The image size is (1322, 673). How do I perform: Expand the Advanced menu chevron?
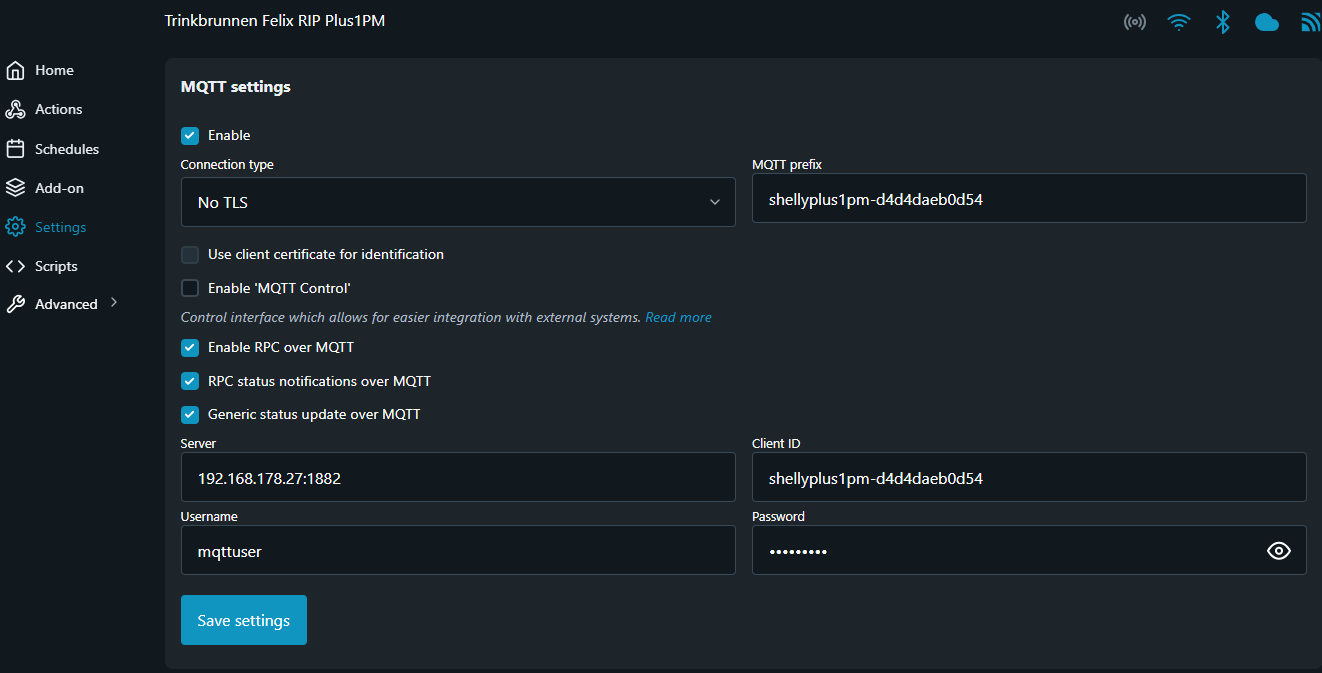pyautogui.click(x=114, y=302)
